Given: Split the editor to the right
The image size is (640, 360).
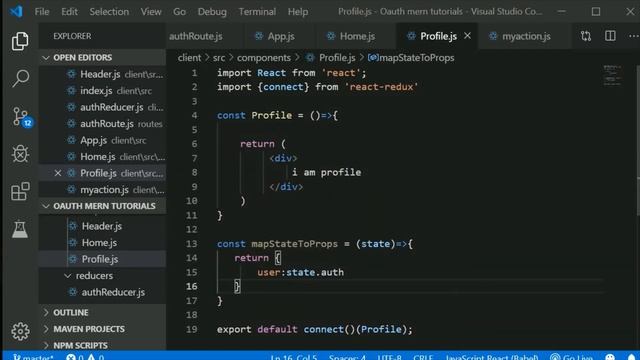Looking at the screenshot, I should [610, 36].
